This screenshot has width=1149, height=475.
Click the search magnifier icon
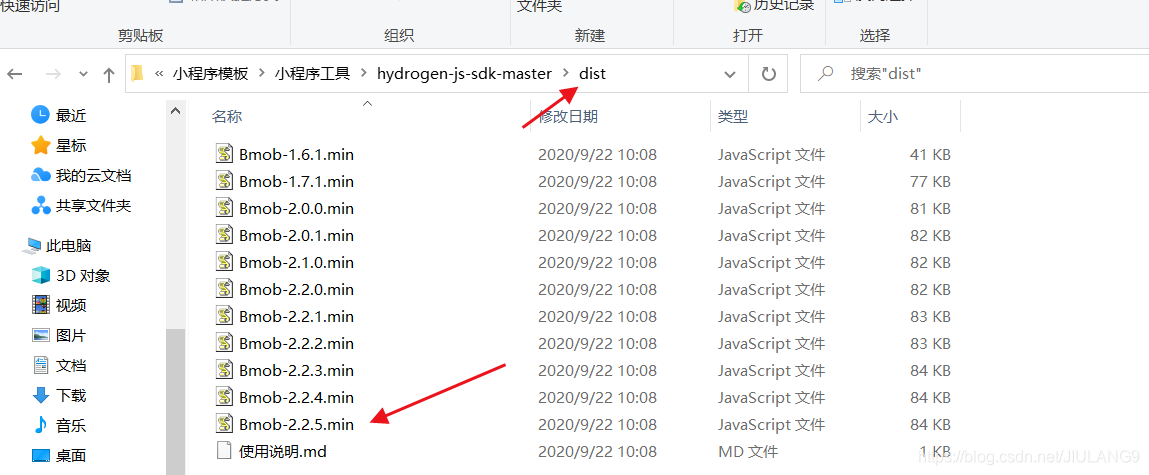[x=826, y=73]
